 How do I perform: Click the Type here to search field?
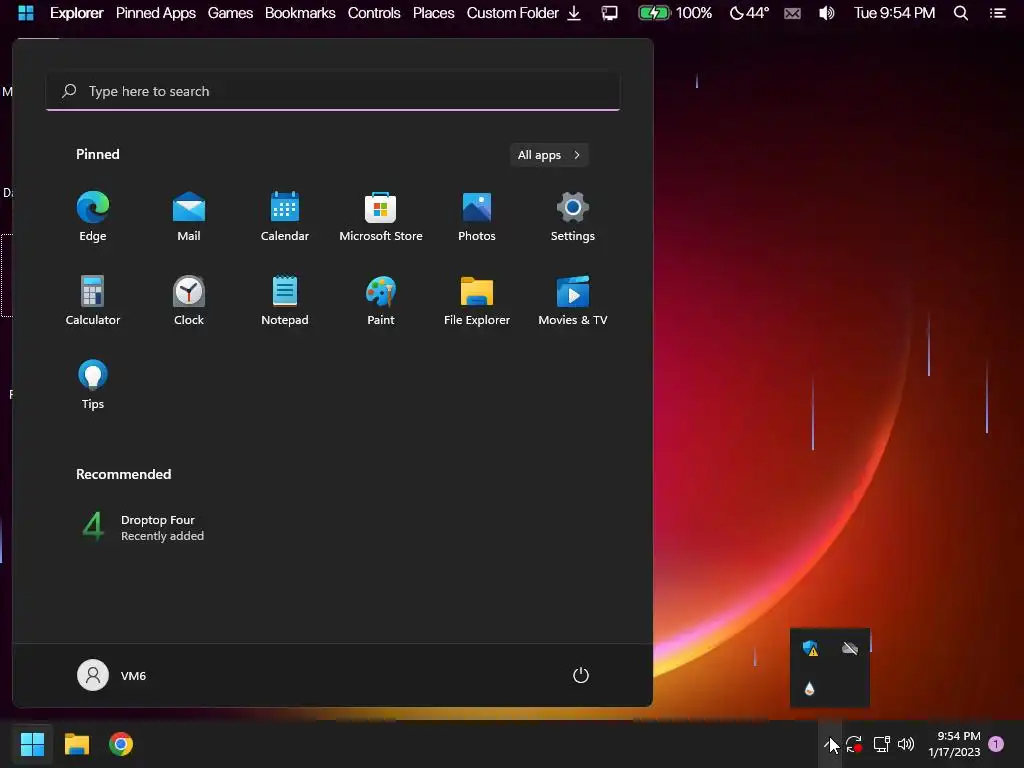click(x=333, y=91)
